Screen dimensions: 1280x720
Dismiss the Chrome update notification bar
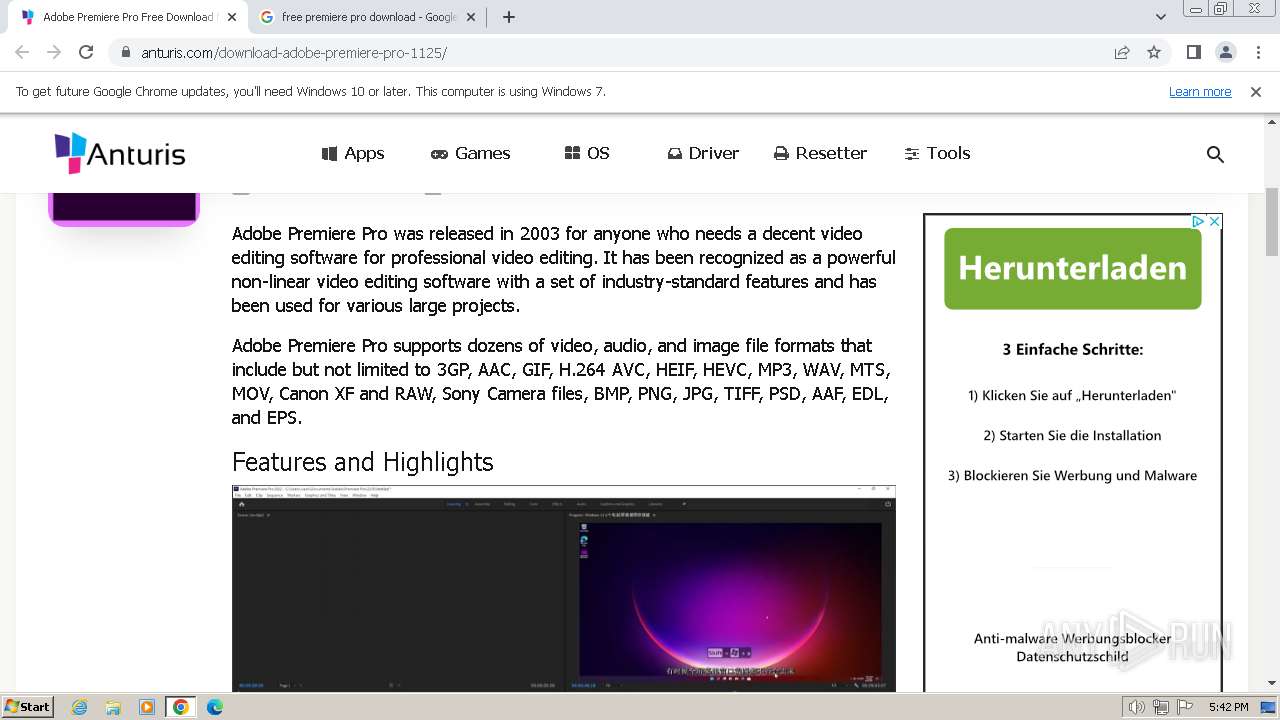click(x=1256, y=91)
